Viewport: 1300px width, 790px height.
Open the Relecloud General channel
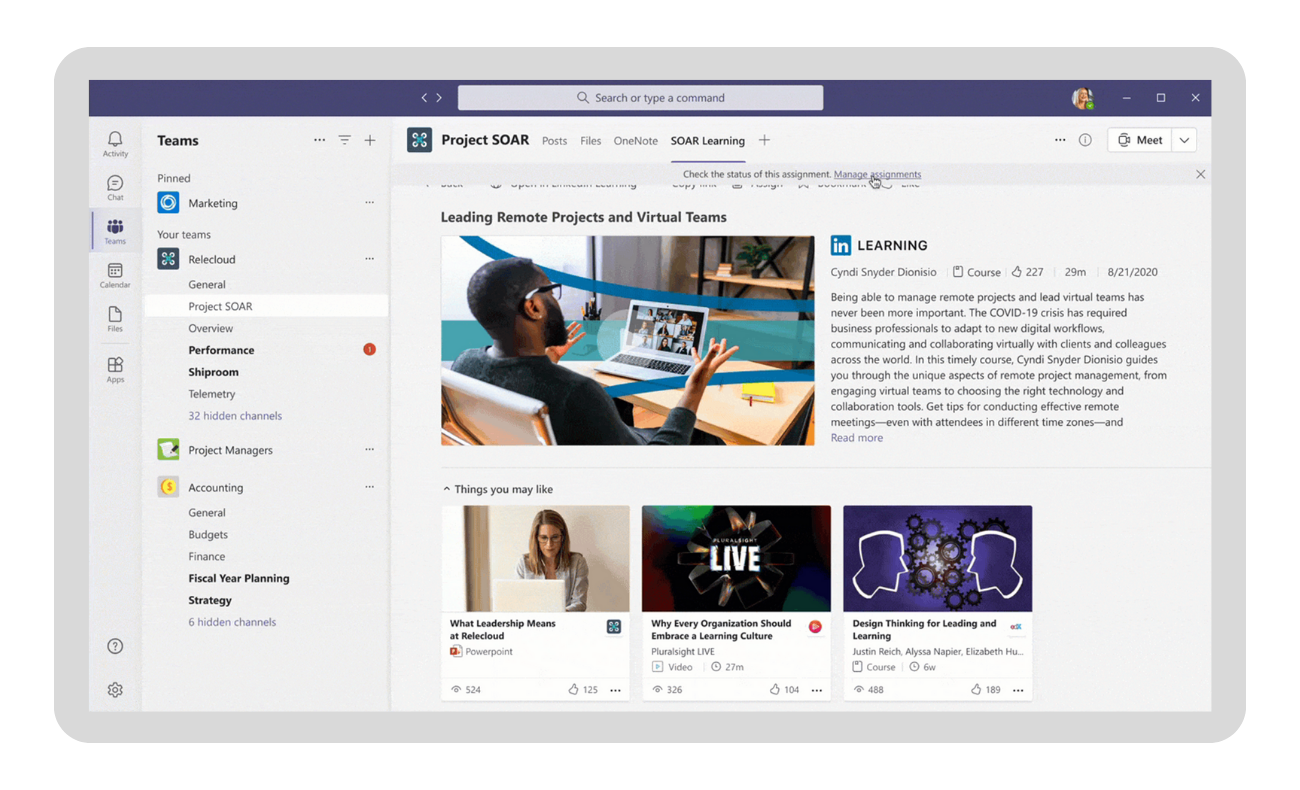(207, 285)
